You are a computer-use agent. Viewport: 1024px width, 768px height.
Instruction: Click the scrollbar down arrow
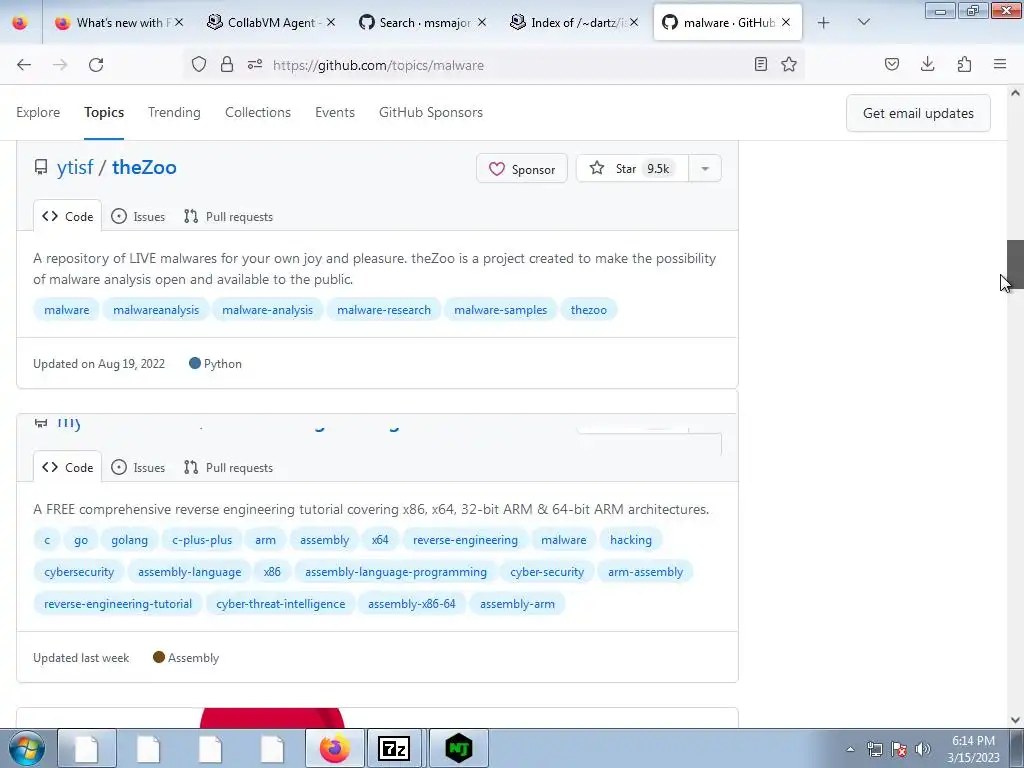click(1015, 720)
